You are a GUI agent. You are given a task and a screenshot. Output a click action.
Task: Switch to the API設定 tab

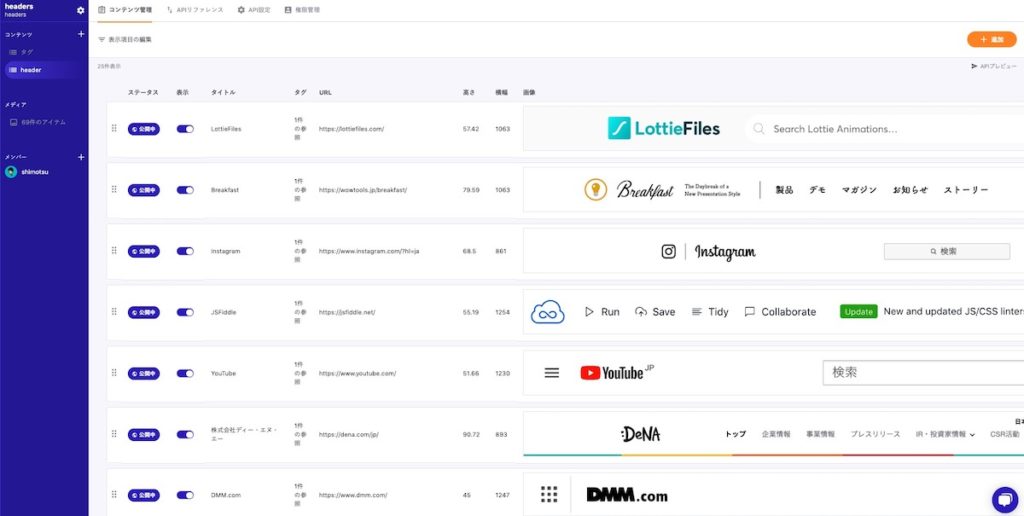tap(254, 10)
